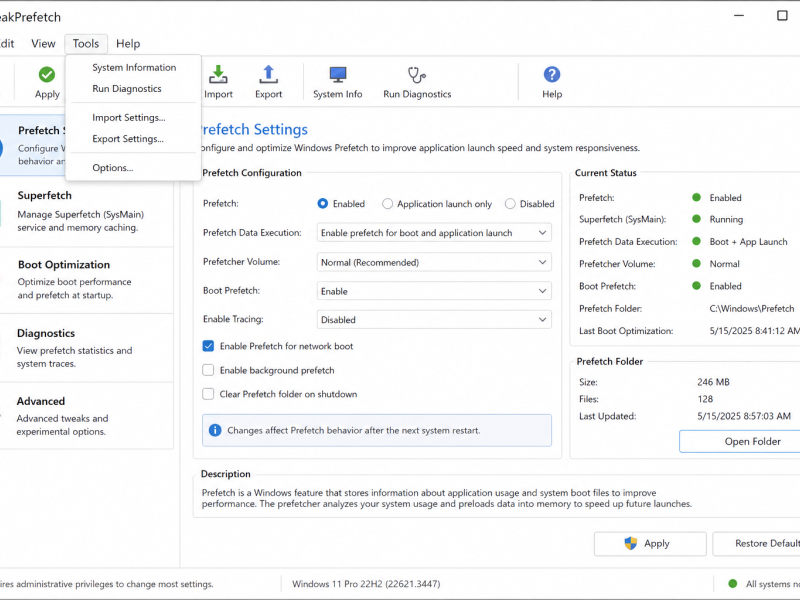
Task: Choose Run Diagnostics in Tools menu
Action: click(133, 89)
